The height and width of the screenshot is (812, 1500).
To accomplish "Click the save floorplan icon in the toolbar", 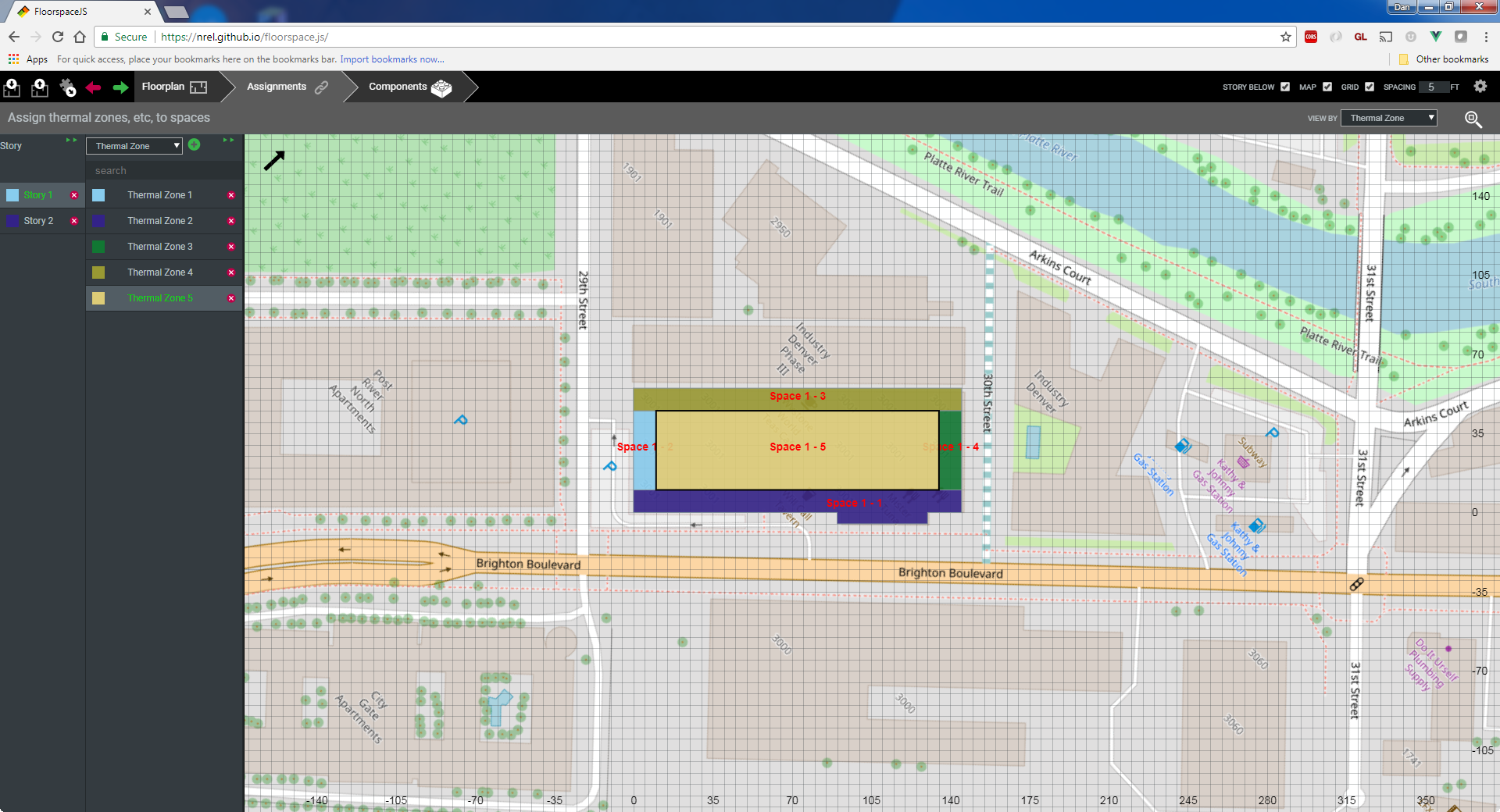I will click(x=40, y=87).
